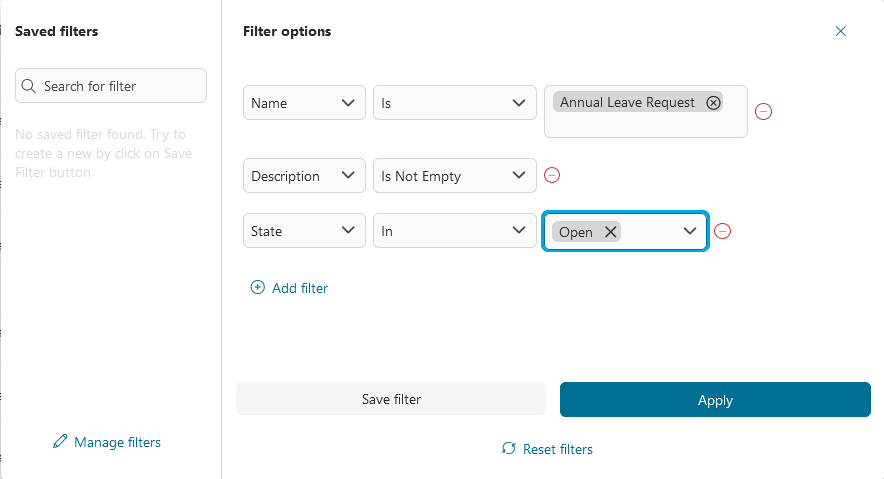Click the Manage filters pencil icon
The width and height of the screenshot is (884, 479).
60,442
